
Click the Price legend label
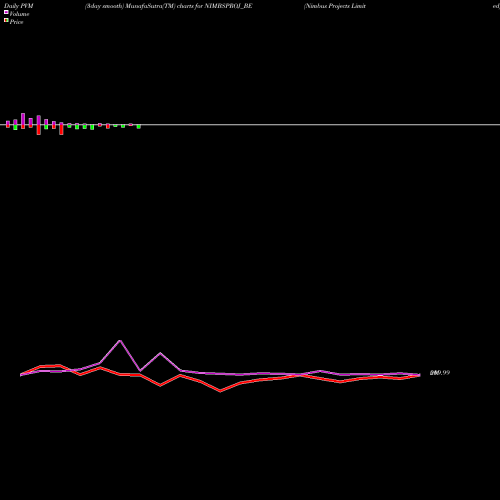(x=16, y=22)
